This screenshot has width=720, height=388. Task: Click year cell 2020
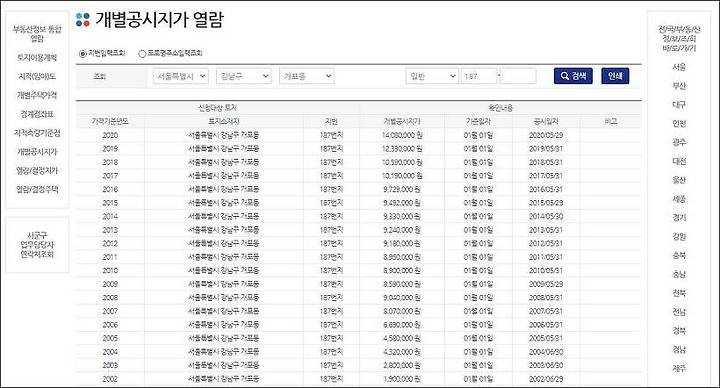pyautogui.click(x=110, y=135)
